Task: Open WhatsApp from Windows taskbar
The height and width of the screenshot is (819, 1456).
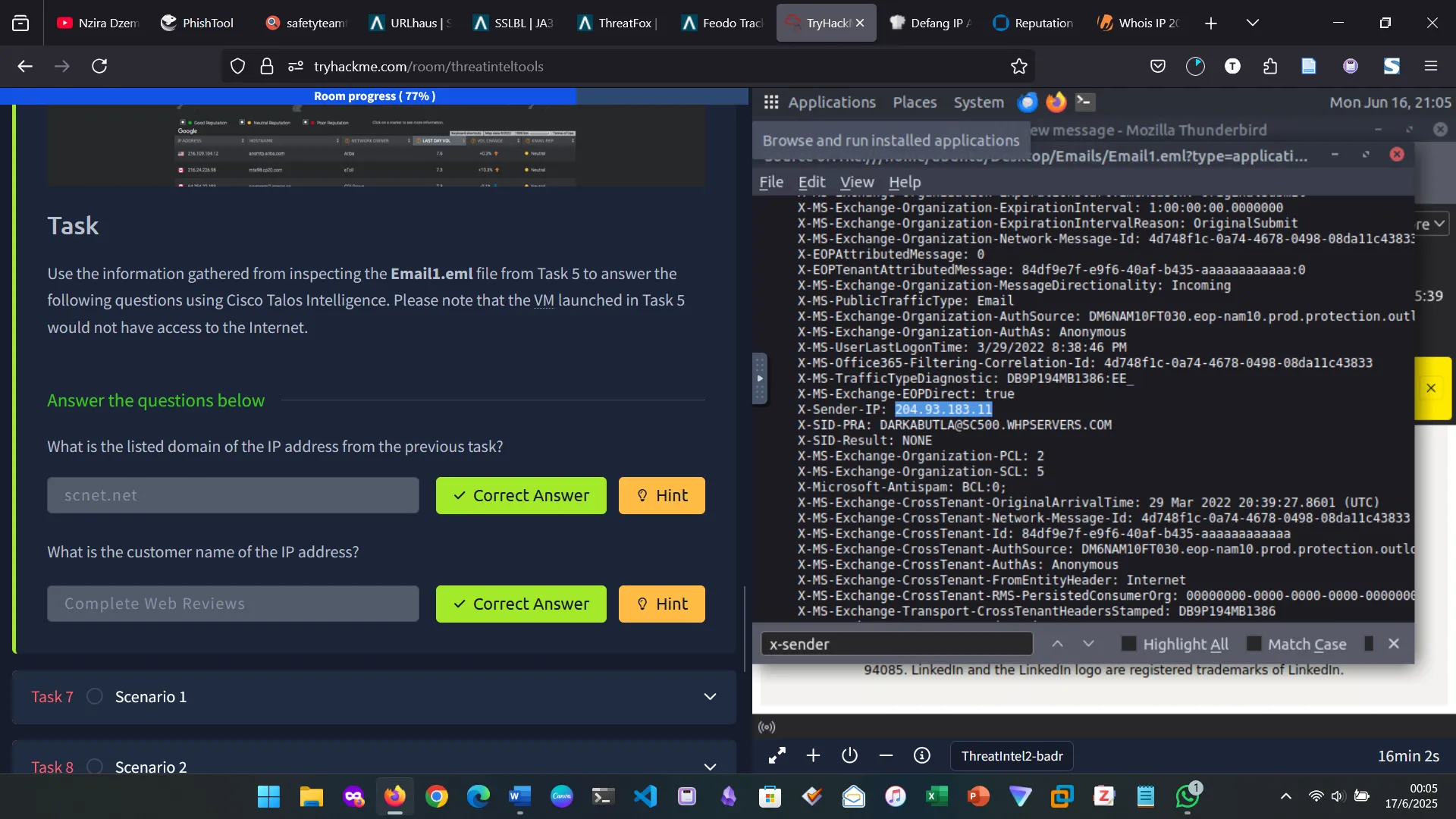Action: (x=1187, y=796)
